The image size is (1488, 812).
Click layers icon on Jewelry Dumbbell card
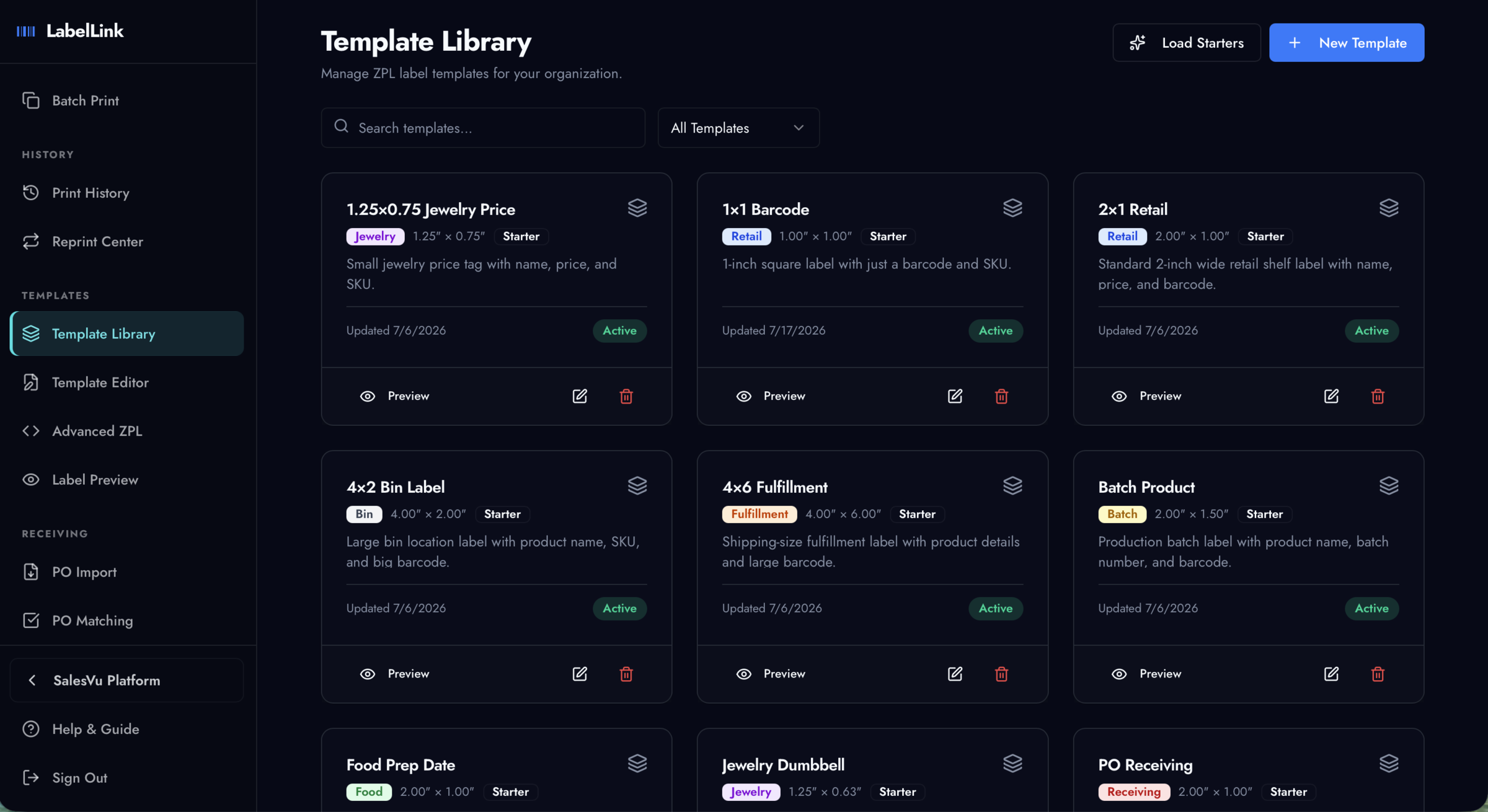pos(1012,763)
